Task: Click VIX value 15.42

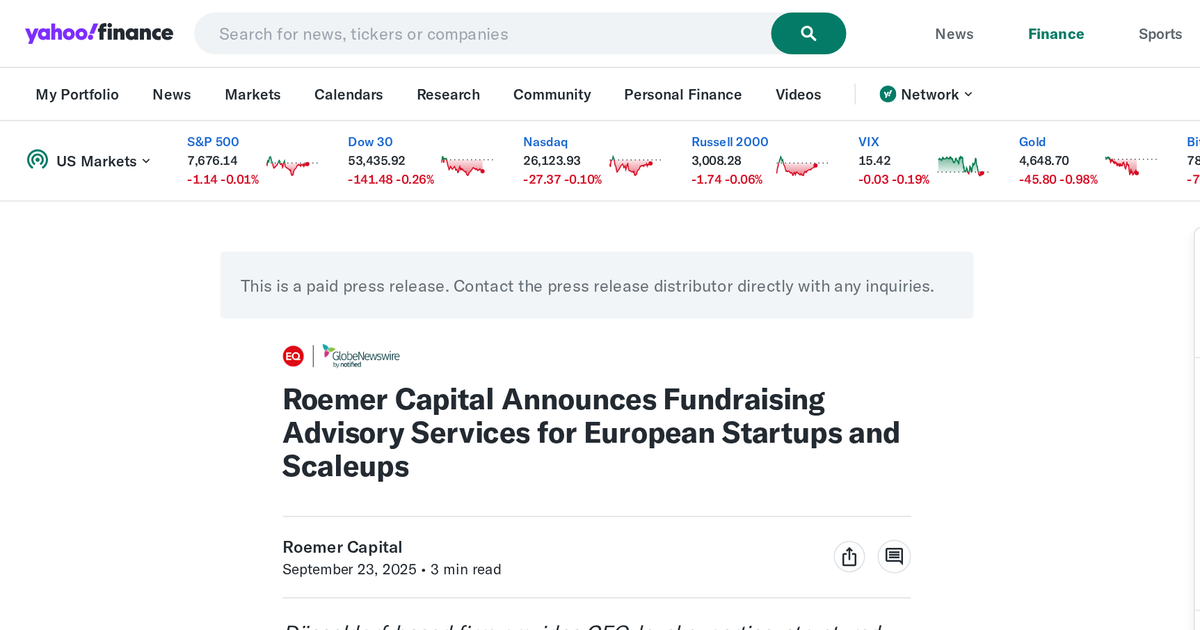Action: click(874, 161)
